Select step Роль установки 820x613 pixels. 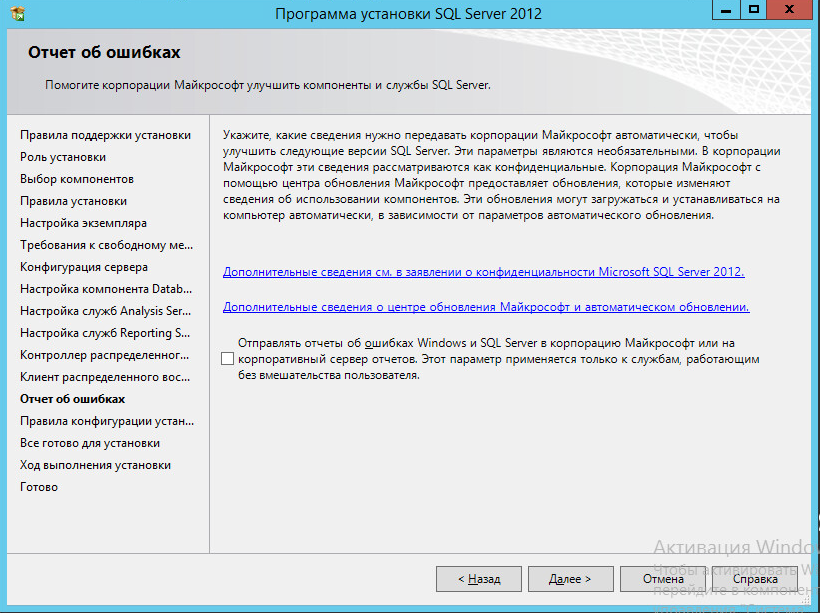click(63, 157)
